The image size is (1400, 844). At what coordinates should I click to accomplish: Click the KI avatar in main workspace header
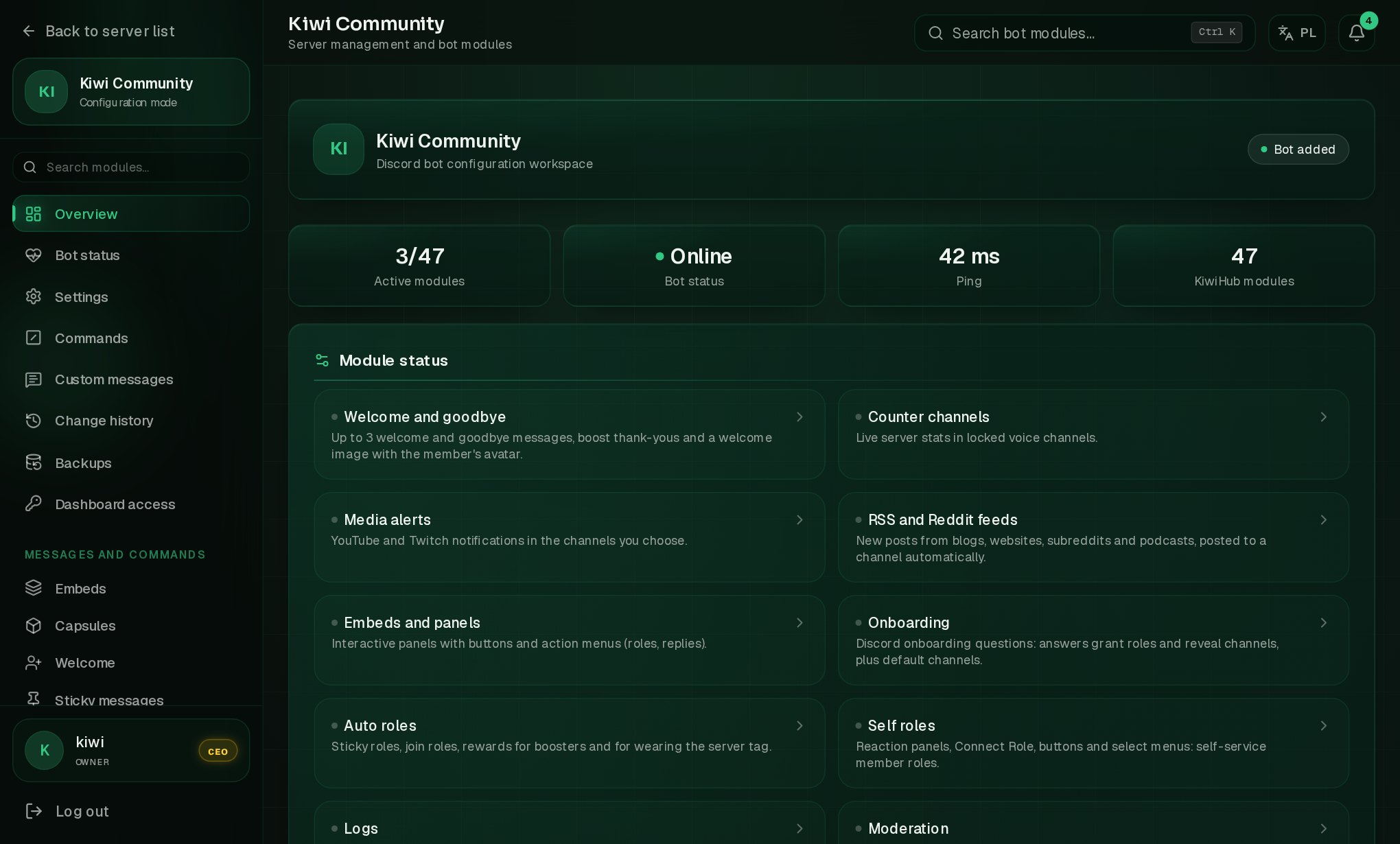338,149
